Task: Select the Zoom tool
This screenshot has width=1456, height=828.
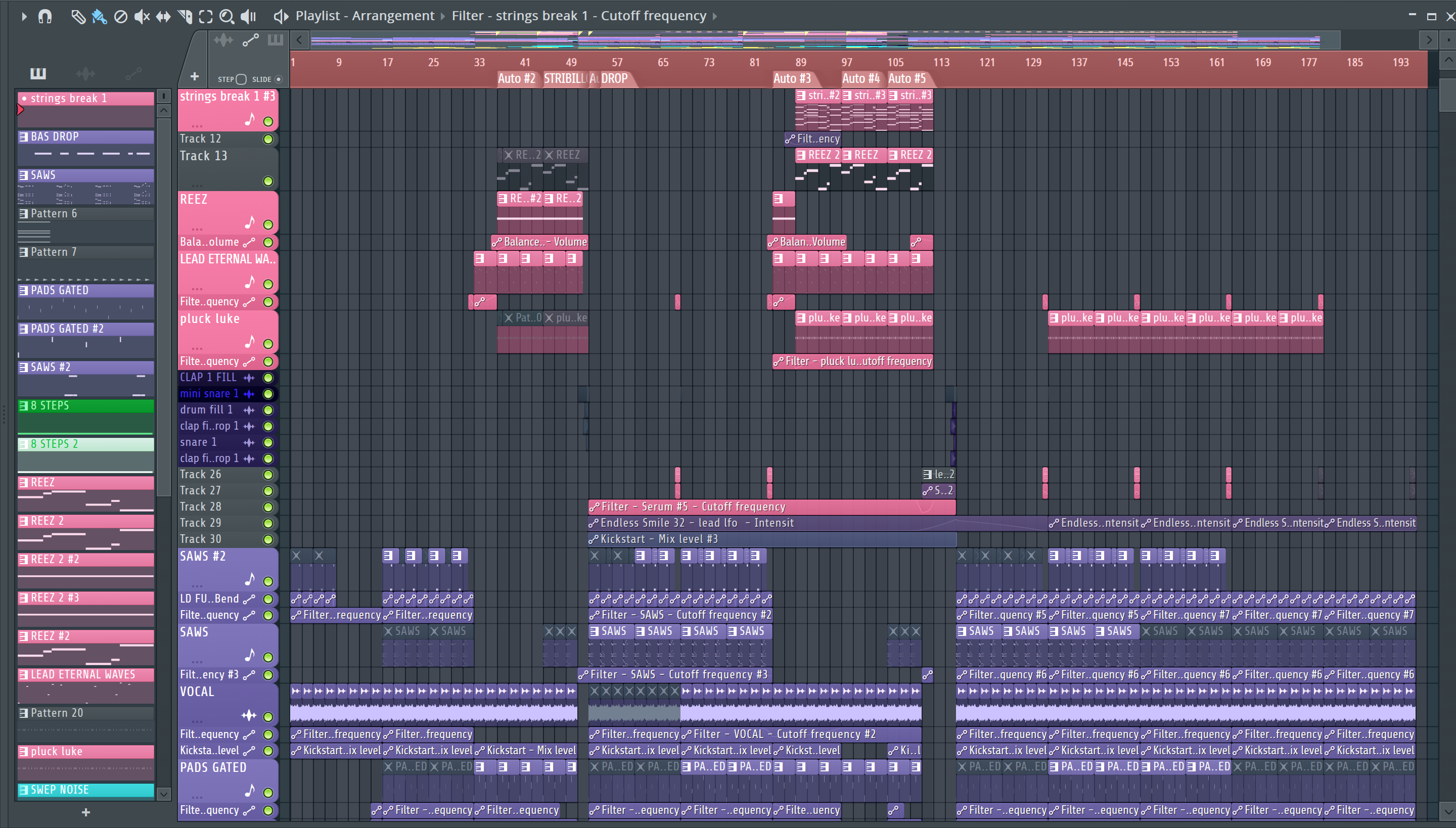Action: (227, 17)
